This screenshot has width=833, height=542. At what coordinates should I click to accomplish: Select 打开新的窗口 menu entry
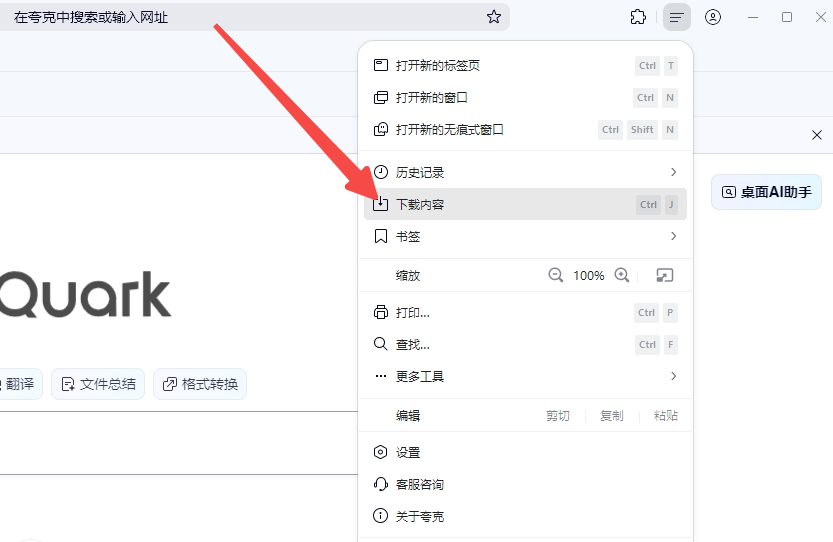(525, 98)
